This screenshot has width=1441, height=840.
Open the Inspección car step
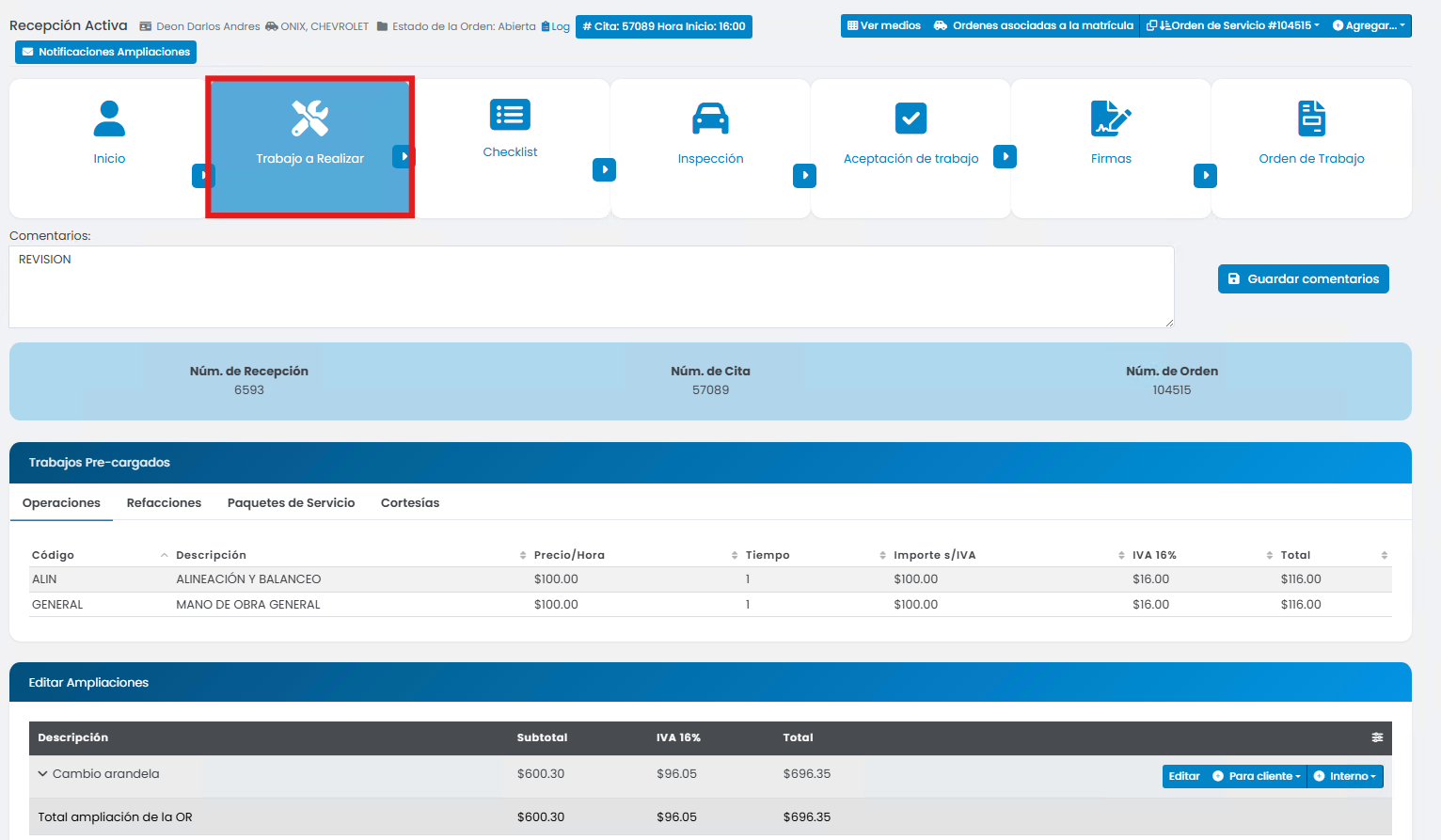[x=710, y=119]
